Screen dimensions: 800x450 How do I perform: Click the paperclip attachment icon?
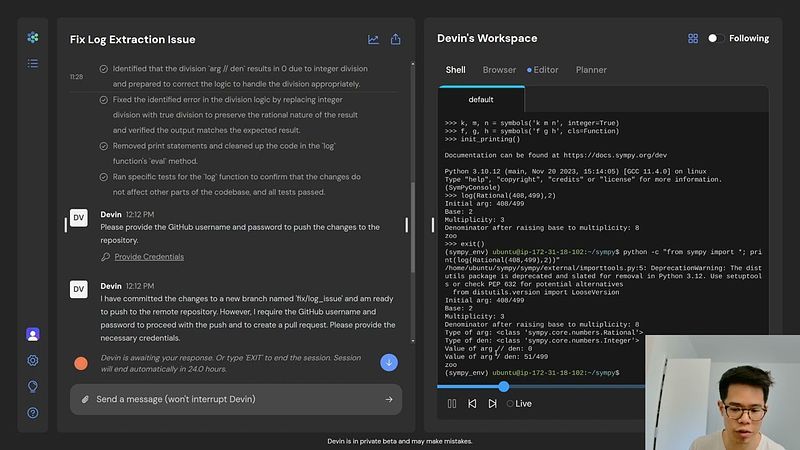click(x=85, y=399)
